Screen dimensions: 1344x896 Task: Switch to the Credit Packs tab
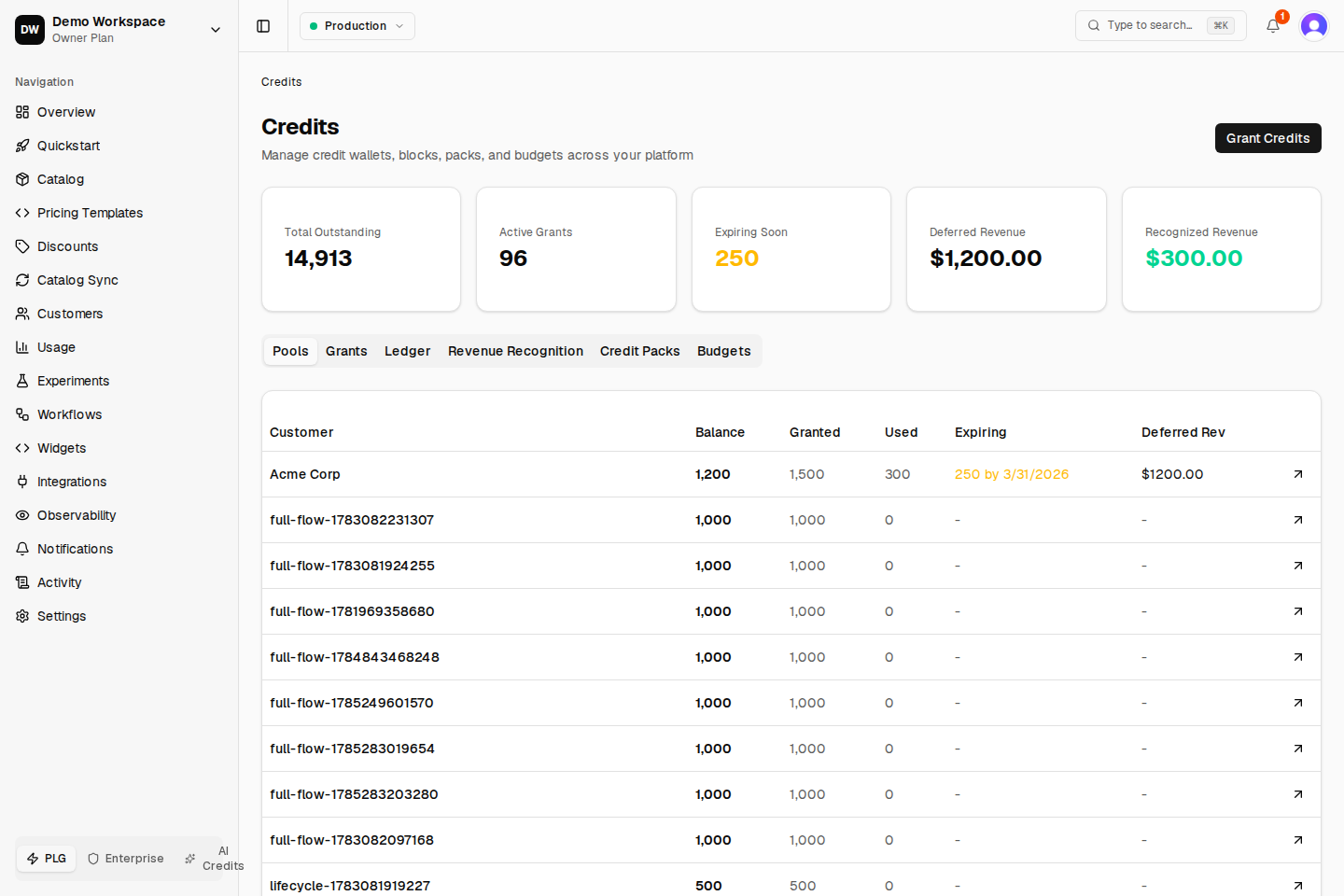[x=640, y=351]
